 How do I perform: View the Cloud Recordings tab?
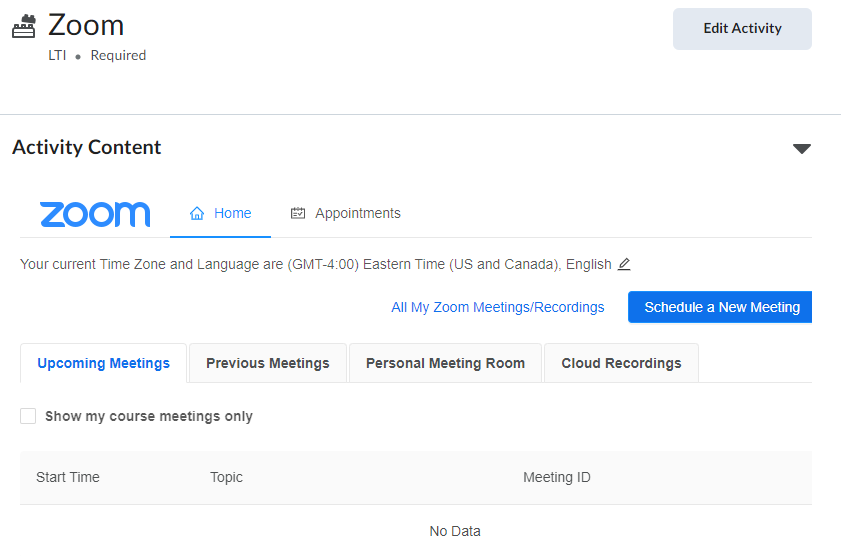point(621,363)
